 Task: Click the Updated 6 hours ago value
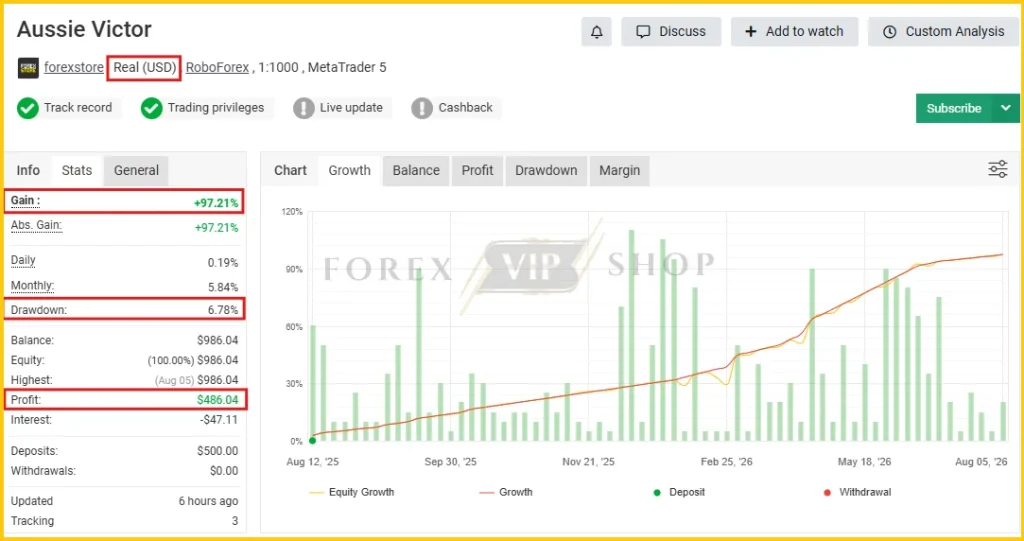pos(208,501)
